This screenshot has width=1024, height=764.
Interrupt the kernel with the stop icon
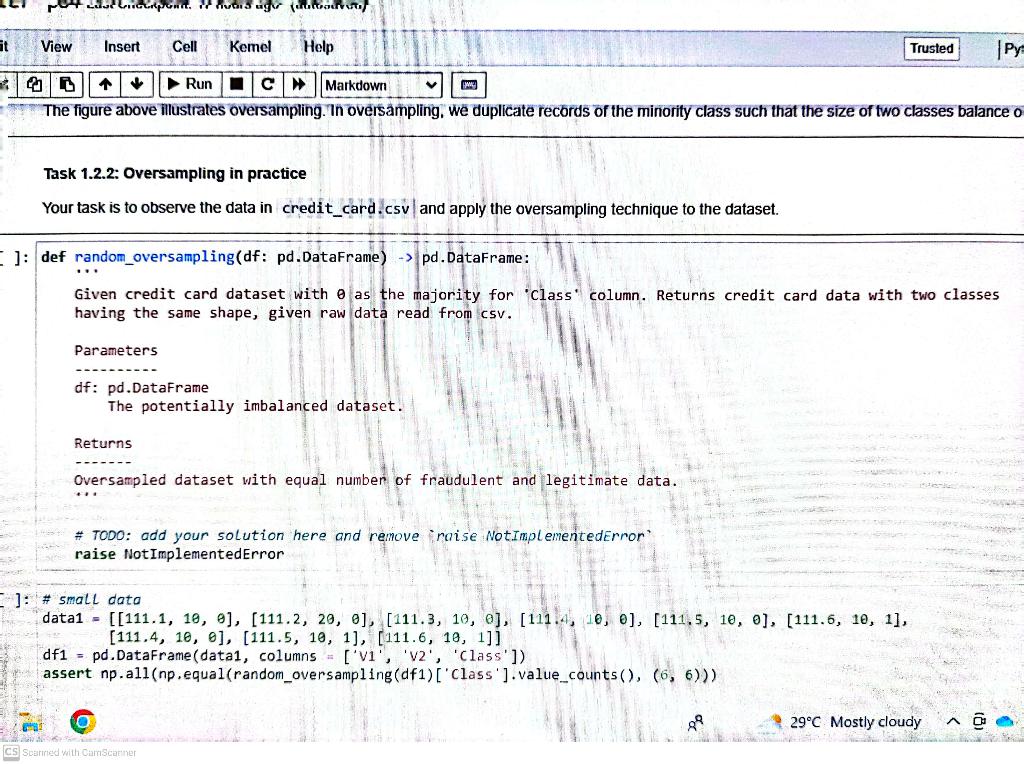point(237,84)
